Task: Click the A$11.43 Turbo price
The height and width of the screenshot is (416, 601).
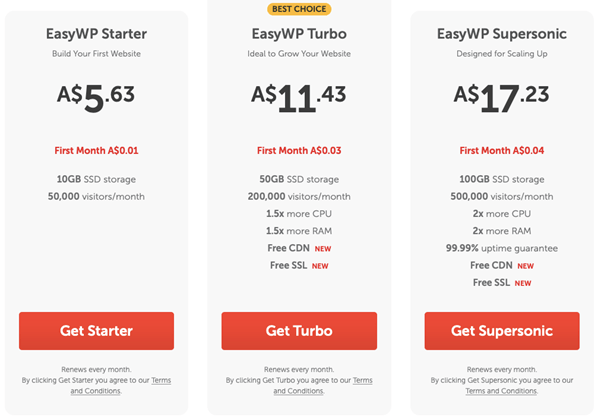Action: pos(299,98)
